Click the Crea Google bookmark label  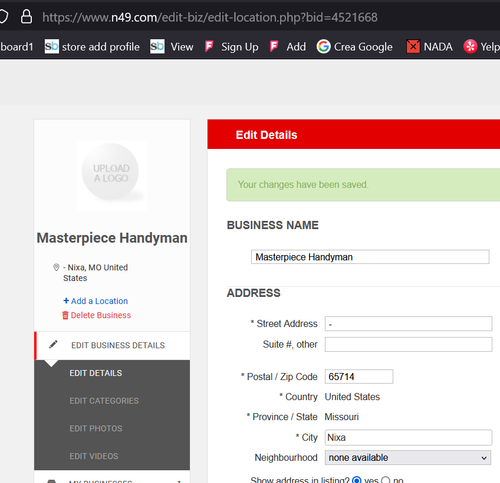tap(363, 47)
